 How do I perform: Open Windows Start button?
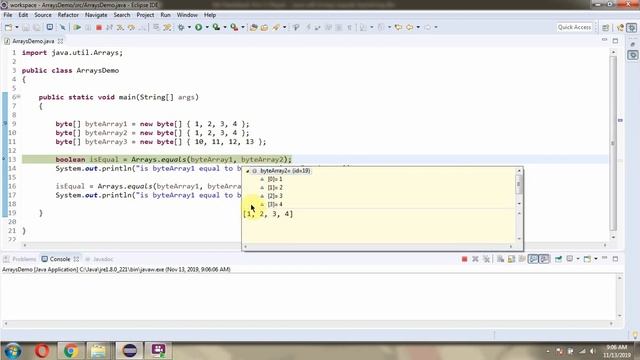click(x=13, y=351)
